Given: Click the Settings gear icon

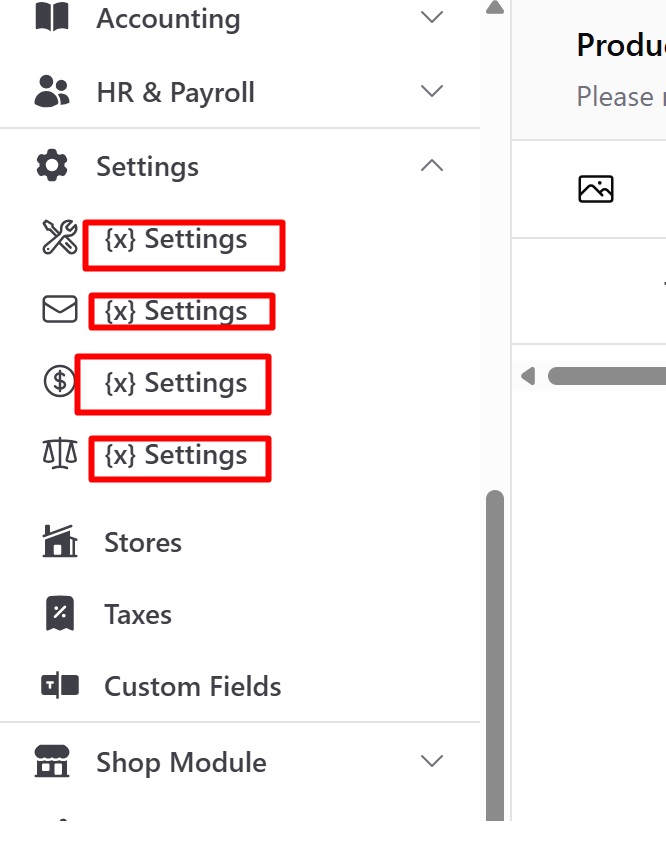Looking at the screenshot, I should (52, 165).
